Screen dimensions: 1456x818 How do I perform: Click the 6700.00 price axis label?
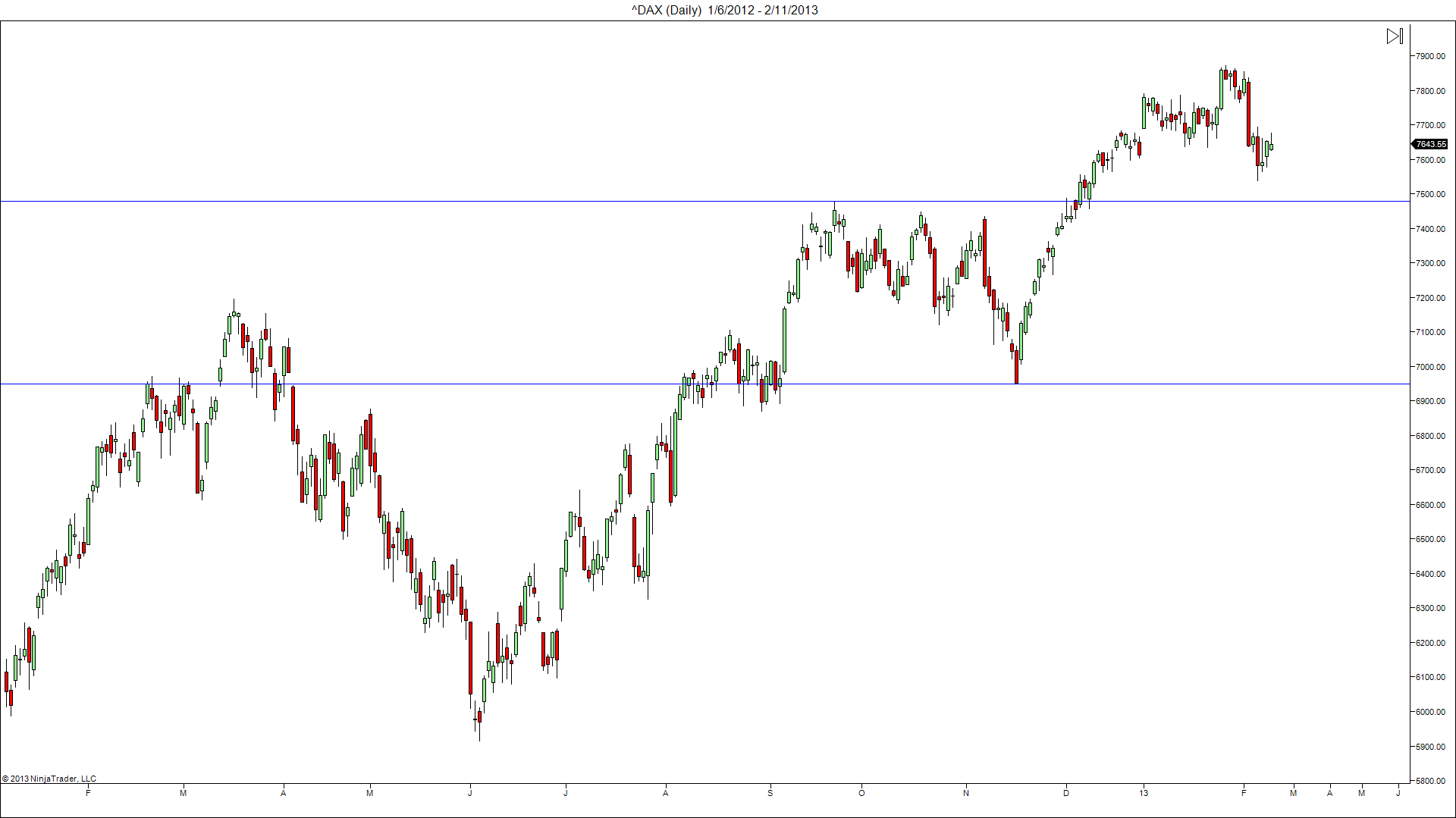[1430, 470]
